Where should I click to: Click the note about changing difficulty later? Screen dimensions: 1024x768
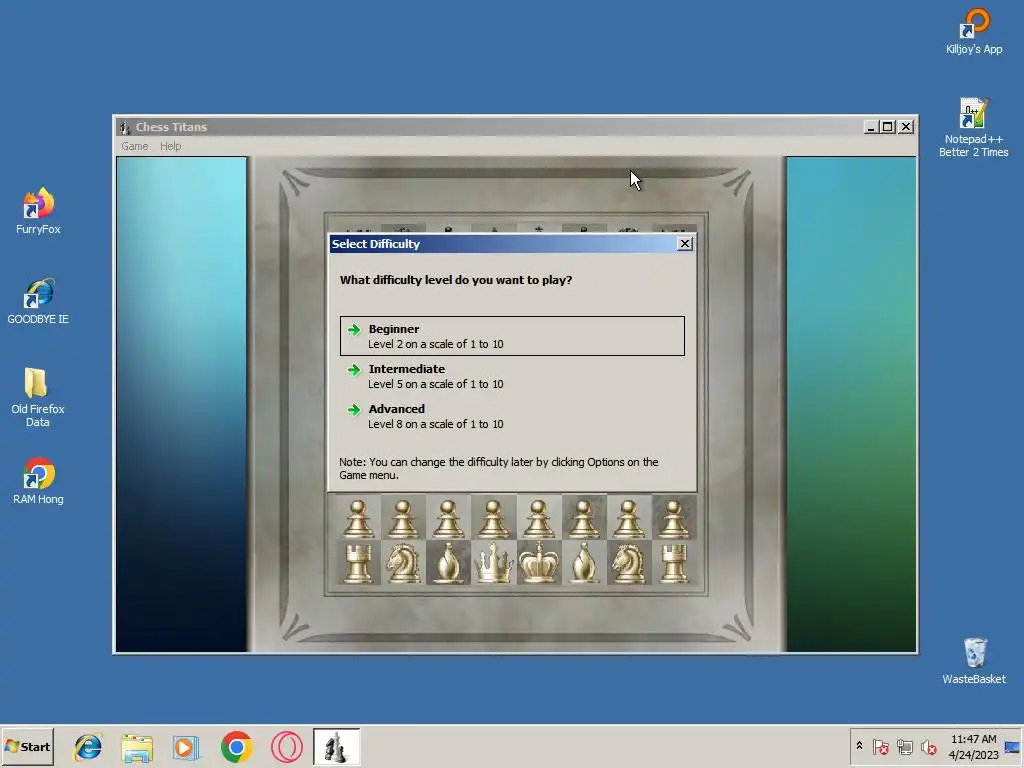[x=499, y=468]
